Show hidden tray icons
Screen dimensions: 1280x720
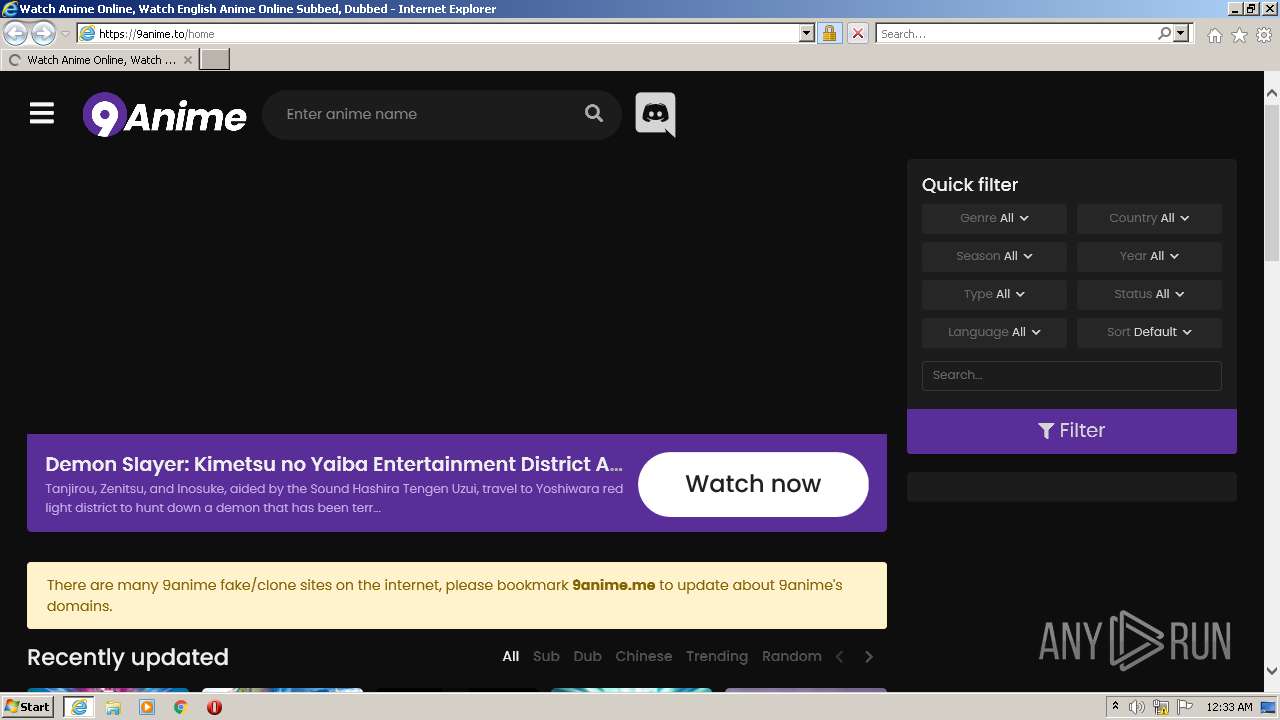tap(1115, 707)
